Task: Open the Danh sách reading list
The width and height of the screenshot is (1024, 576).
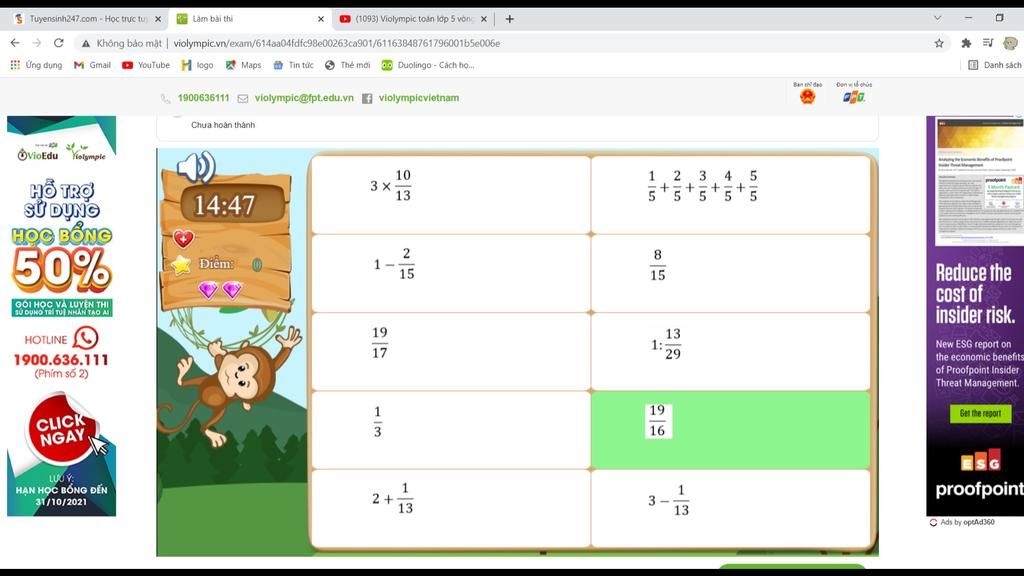Action: click(995, 65)
